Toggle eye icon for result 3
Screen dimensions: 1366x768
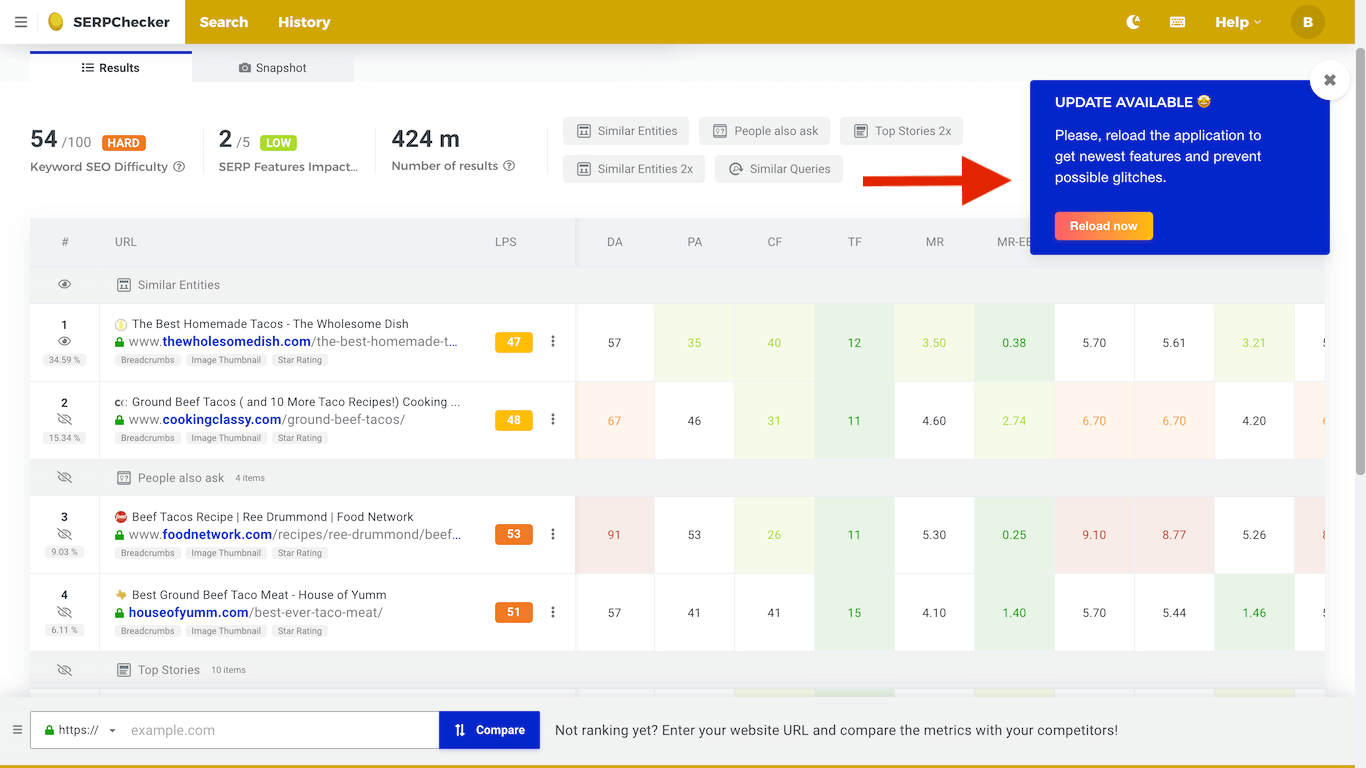65,534
